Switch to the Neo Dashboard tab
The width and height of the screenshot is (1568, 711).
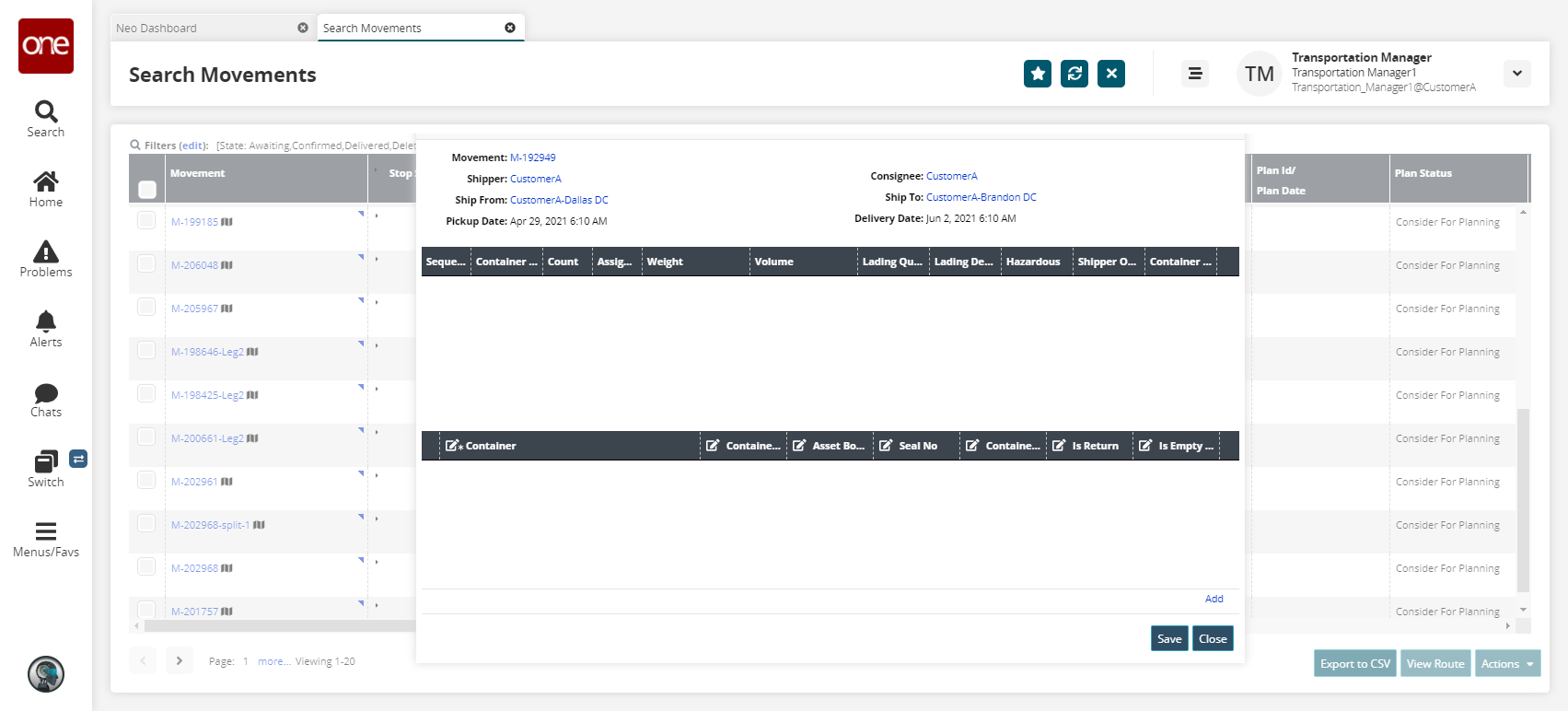tap(203, 29)
